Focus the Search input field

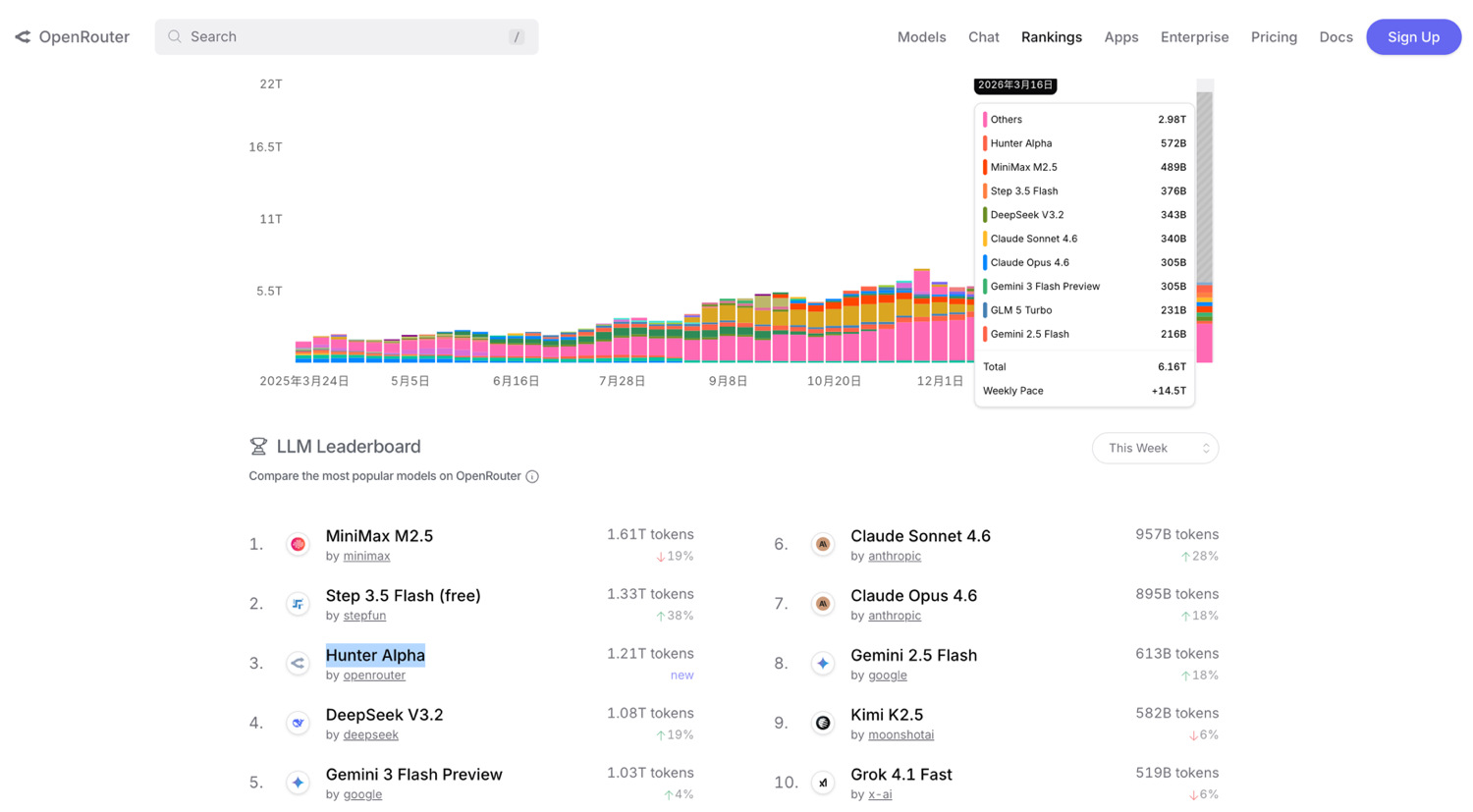pos(346,37)
